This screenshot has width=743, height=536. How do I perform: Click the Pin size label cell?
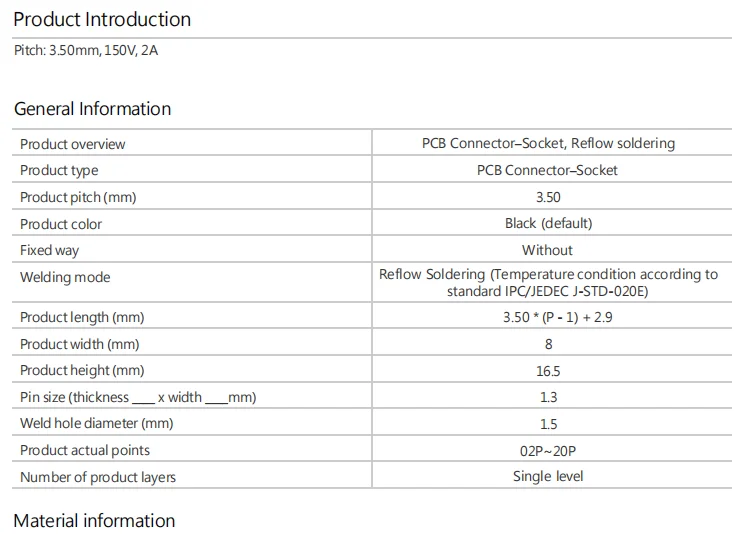[138, 397]
